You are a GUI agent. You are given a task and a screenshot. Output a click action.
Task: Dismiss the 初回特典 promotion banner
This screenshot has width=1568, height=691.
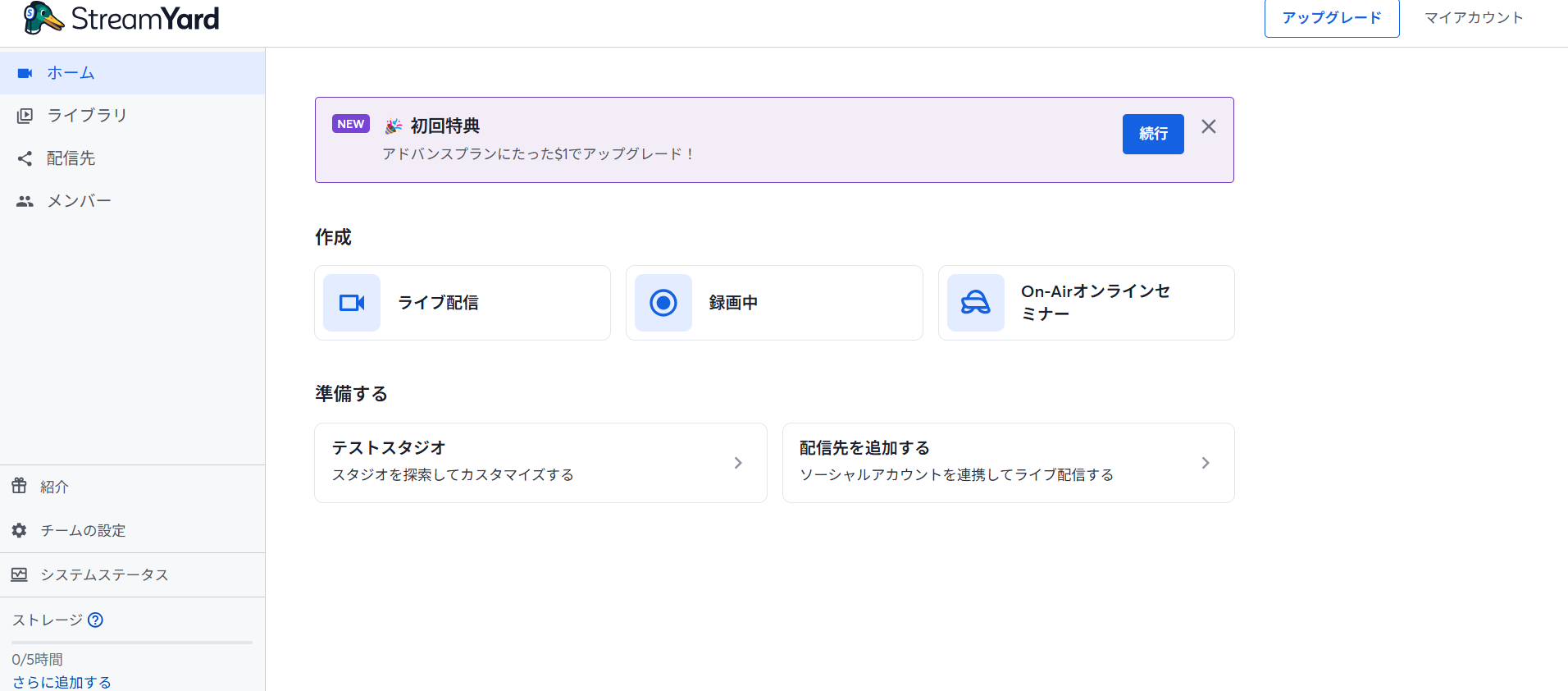tap(1209, 126)
